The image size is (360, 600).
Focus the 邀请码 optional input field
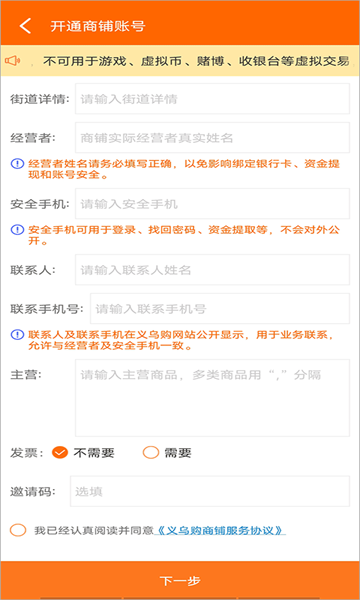point(210,491)
